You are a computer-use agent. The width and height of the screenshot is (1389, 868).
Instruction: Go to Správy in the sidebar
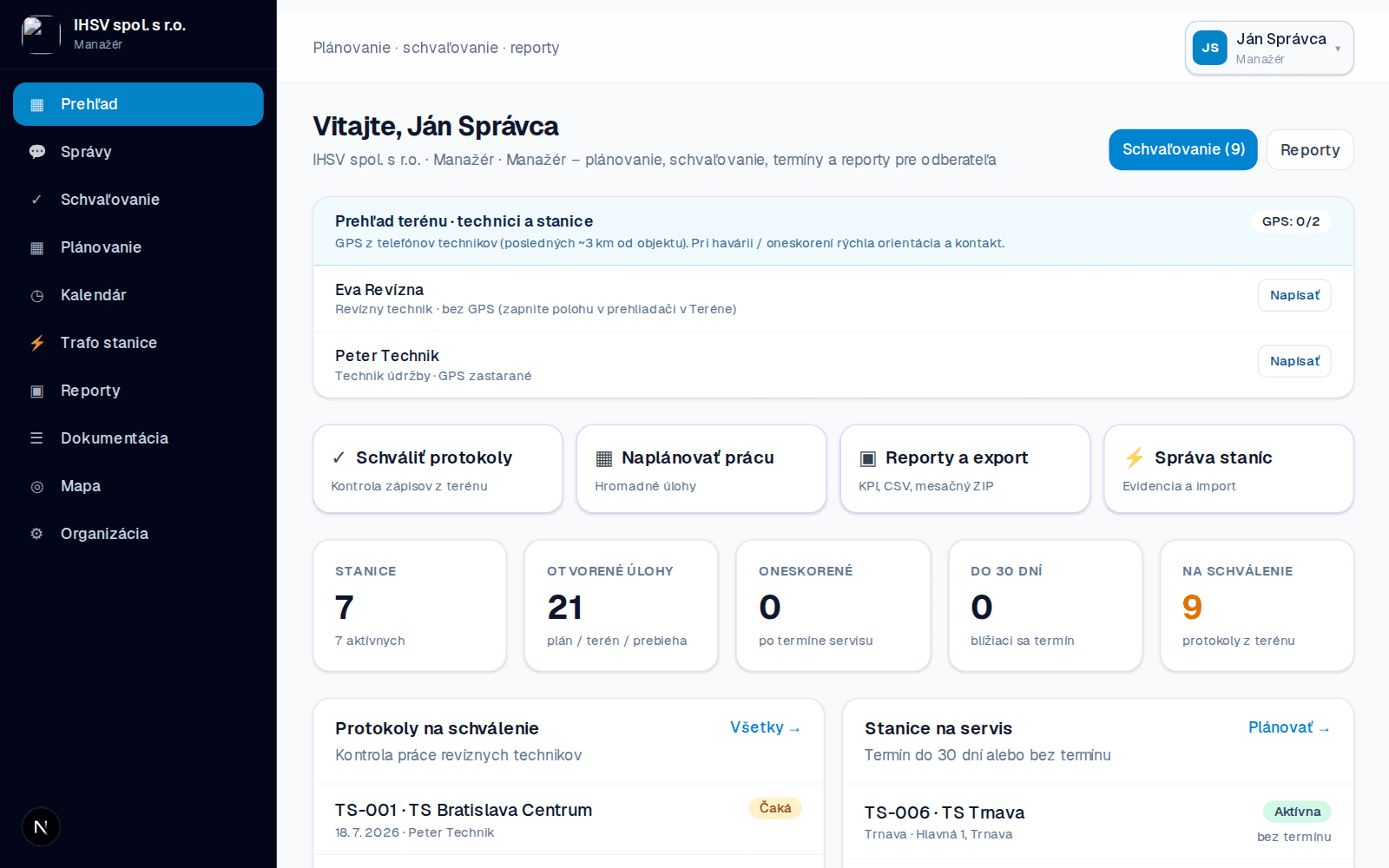point(138,152)
